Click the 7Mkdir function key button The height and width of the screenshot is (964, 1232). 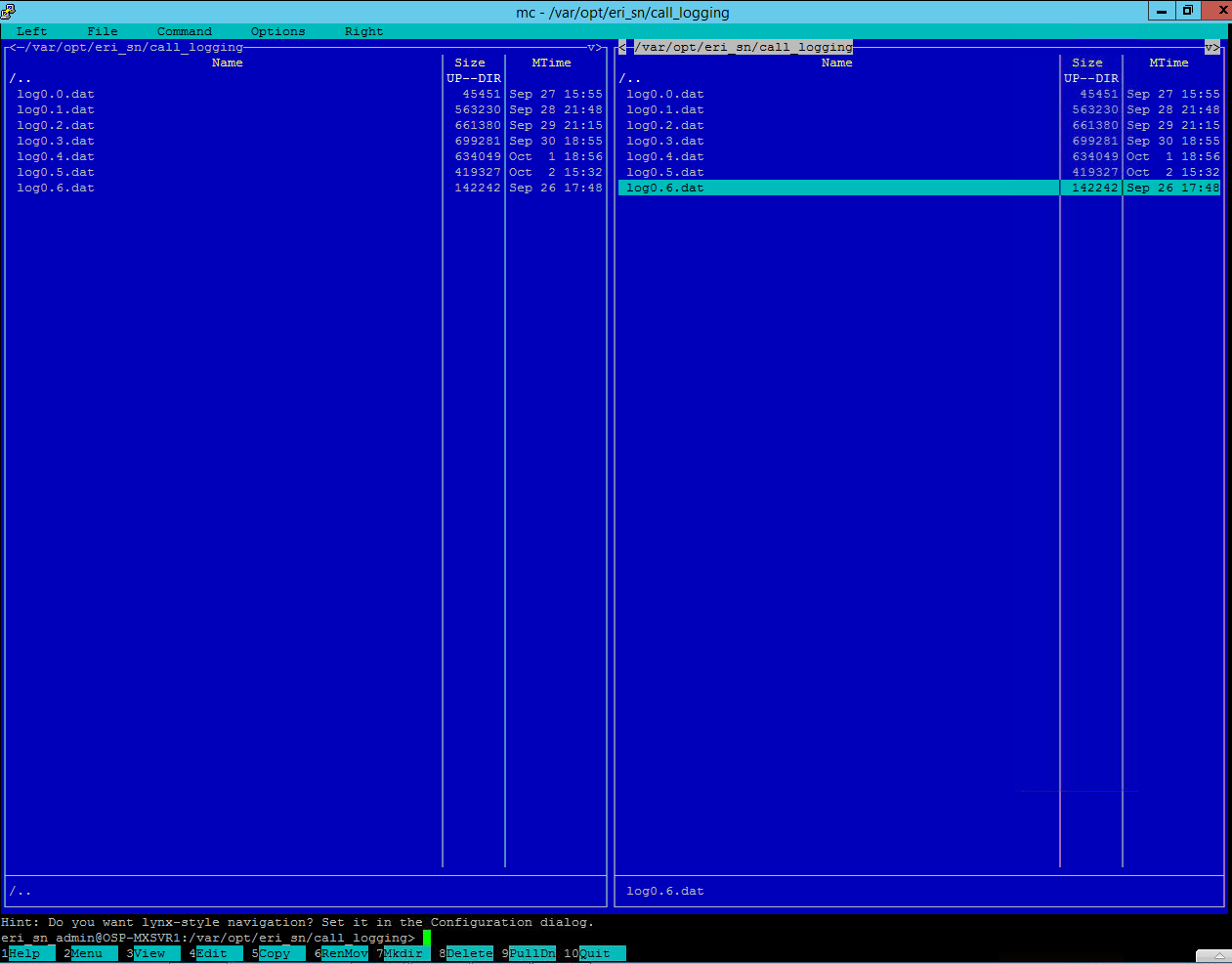[x=404, y=953]
